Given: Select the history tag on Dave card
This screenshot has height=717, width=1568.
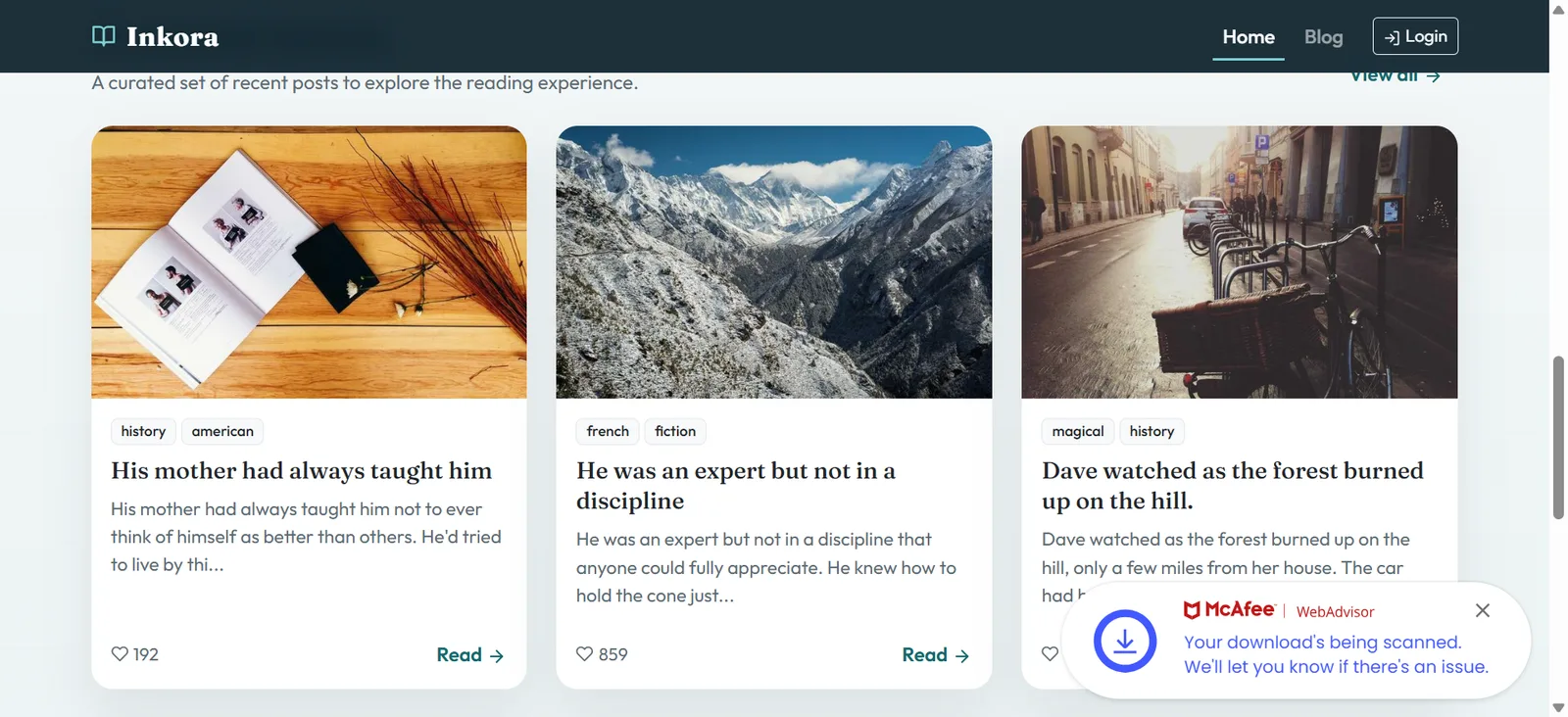Looking at the screenshot, I should coord(1151,431).
